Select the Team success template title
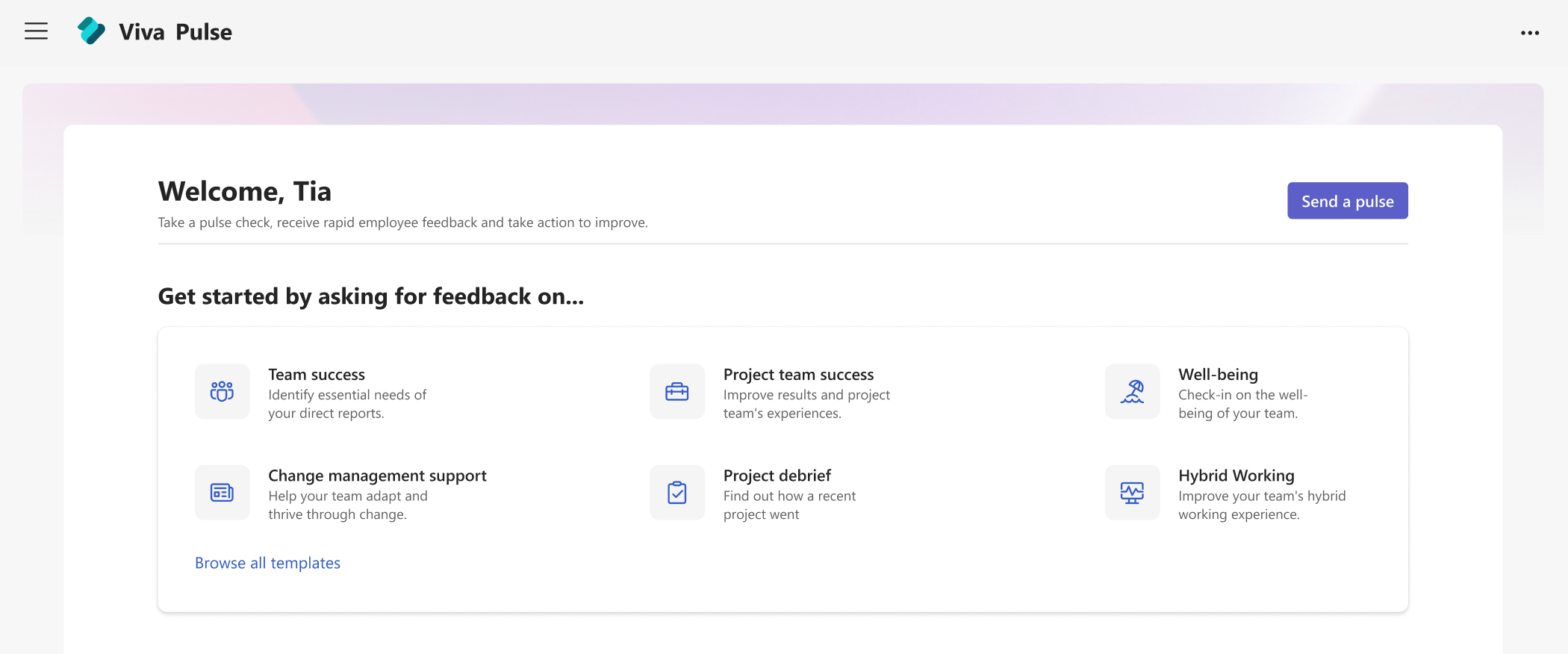 [317, 375]
